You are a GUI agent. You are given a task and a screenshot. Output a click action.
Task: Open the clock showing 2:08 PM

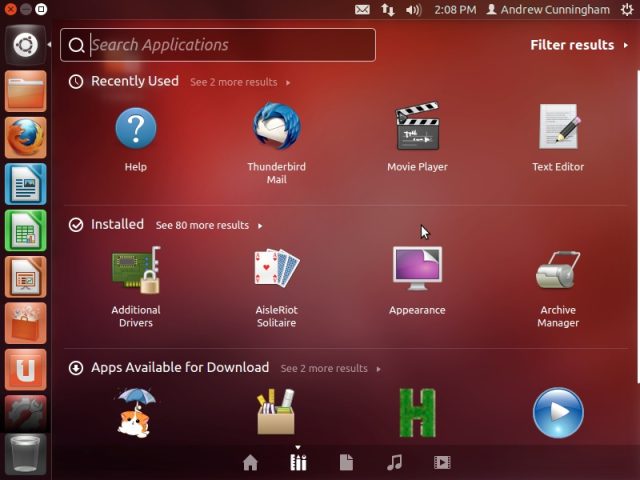(455, 9)
